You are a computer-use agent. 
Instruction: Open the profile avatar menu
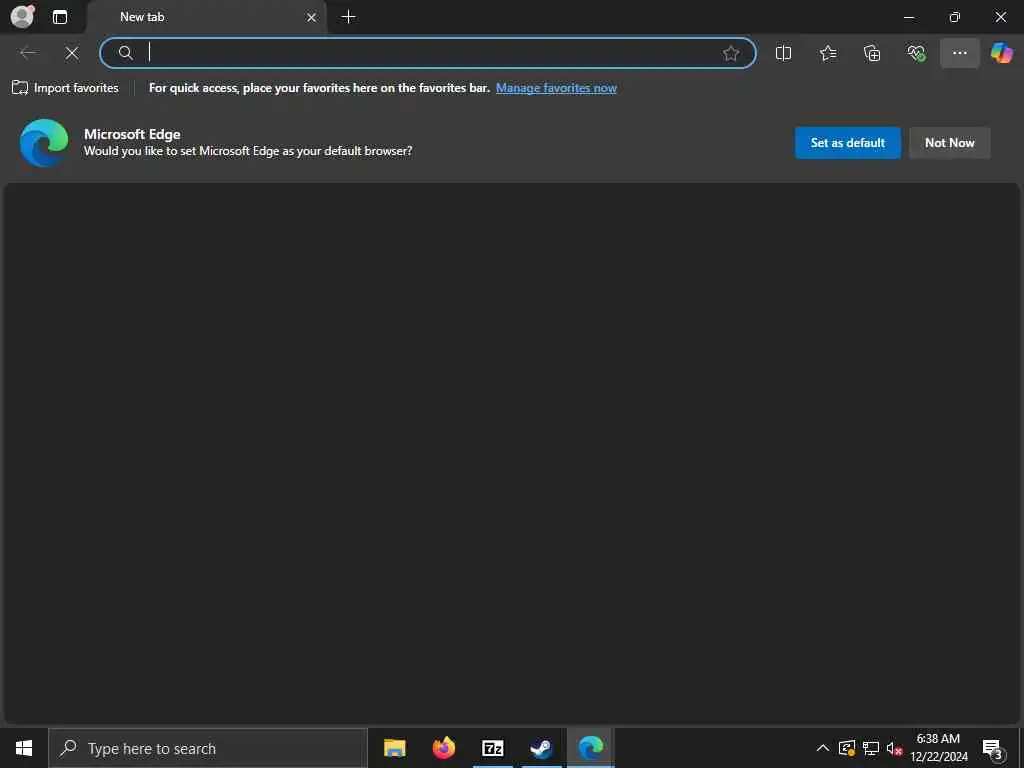pyautogui.click(x=23, y=16)
